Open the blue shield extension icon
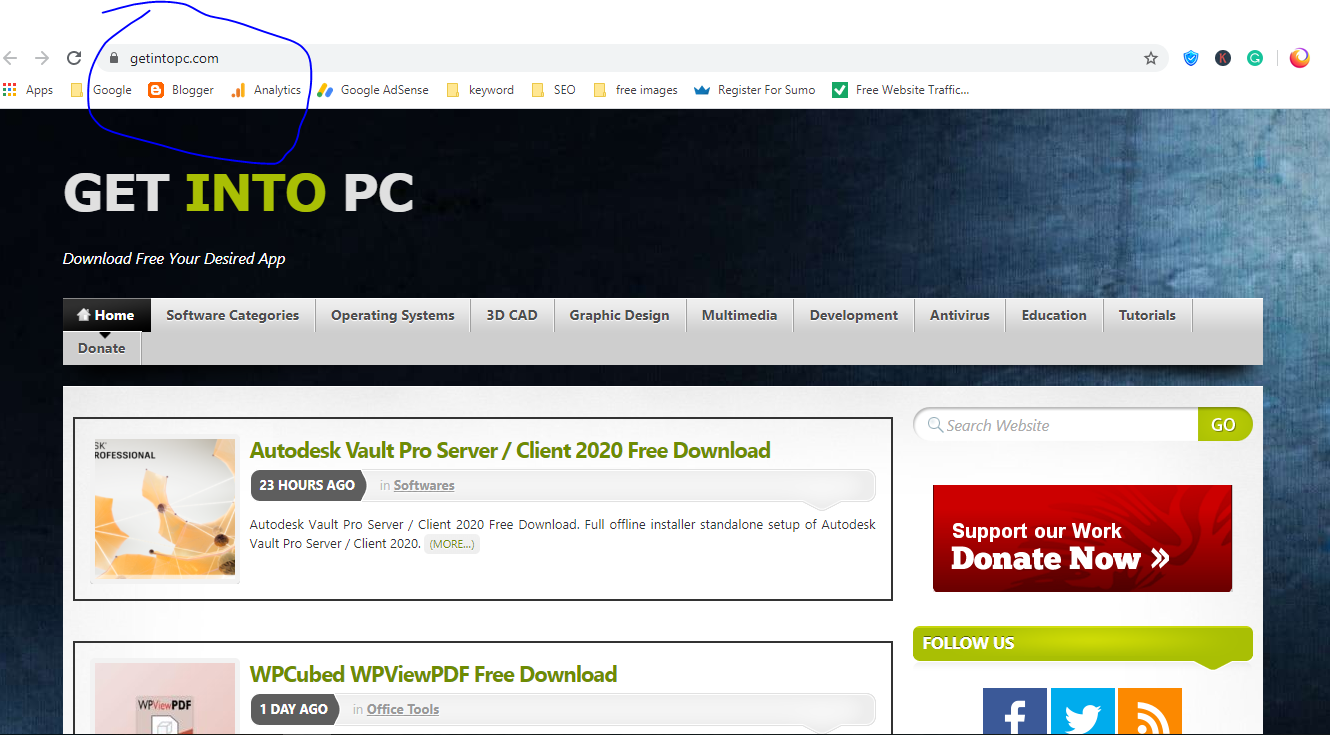The image size is (1330, 735). coord(1190,58)
